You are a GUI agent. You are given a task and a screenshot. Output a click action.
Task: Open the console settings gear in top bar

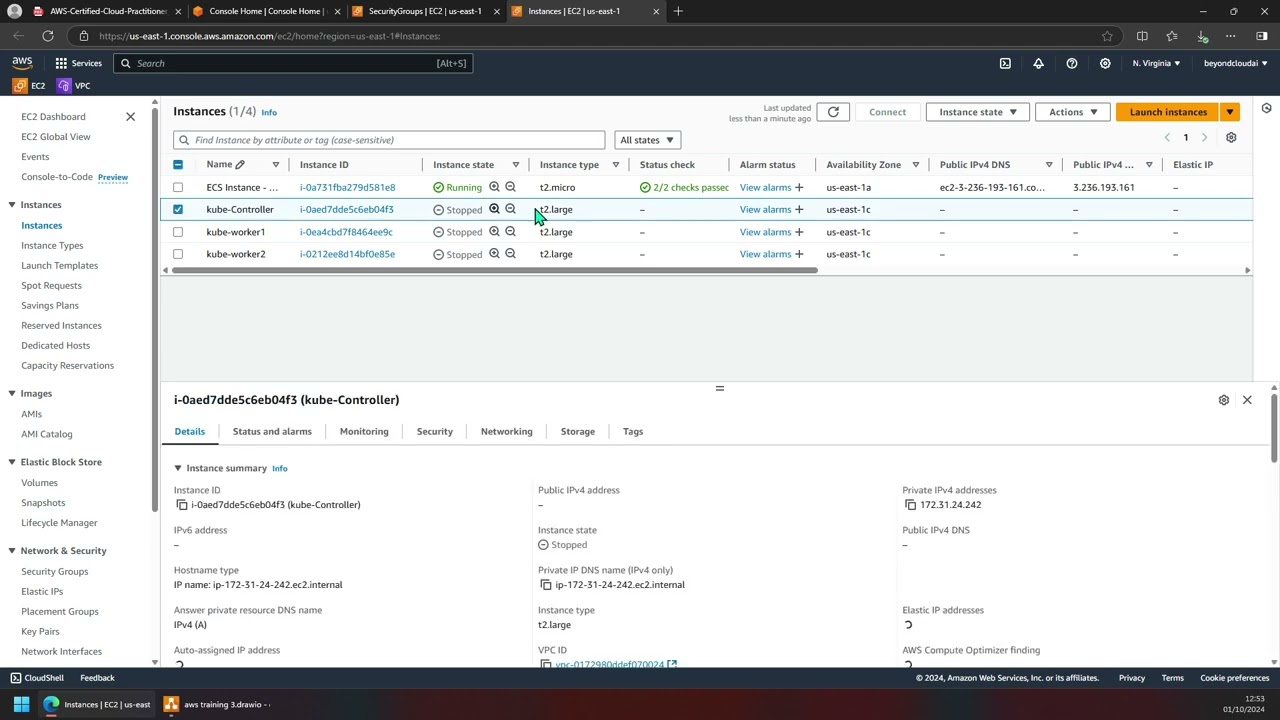[x=1105, y=63]
